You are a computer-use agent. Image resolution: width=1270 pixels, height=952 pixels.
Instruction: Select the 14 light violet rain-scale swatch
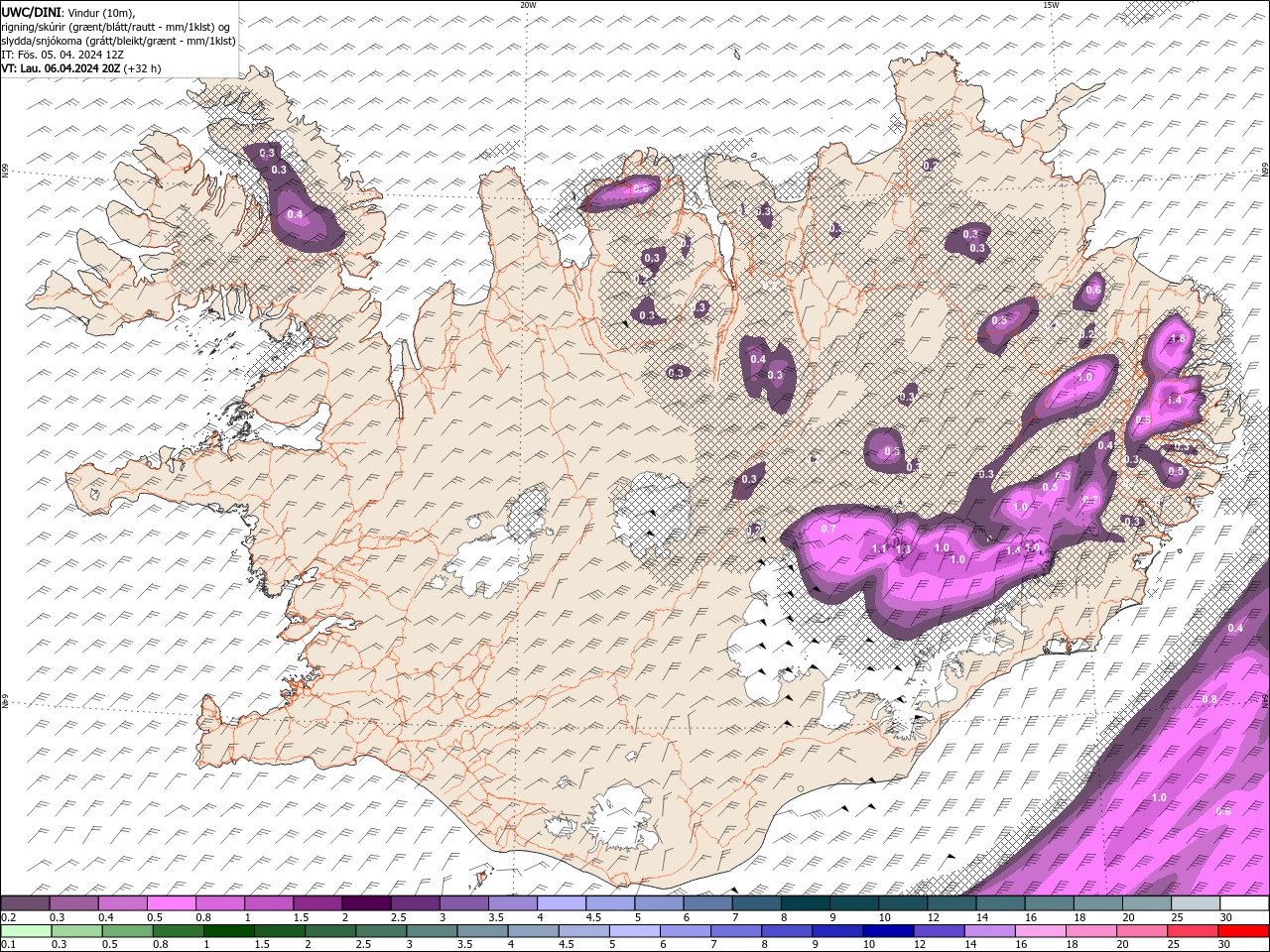pyautogui.click(x=989, y=930)
